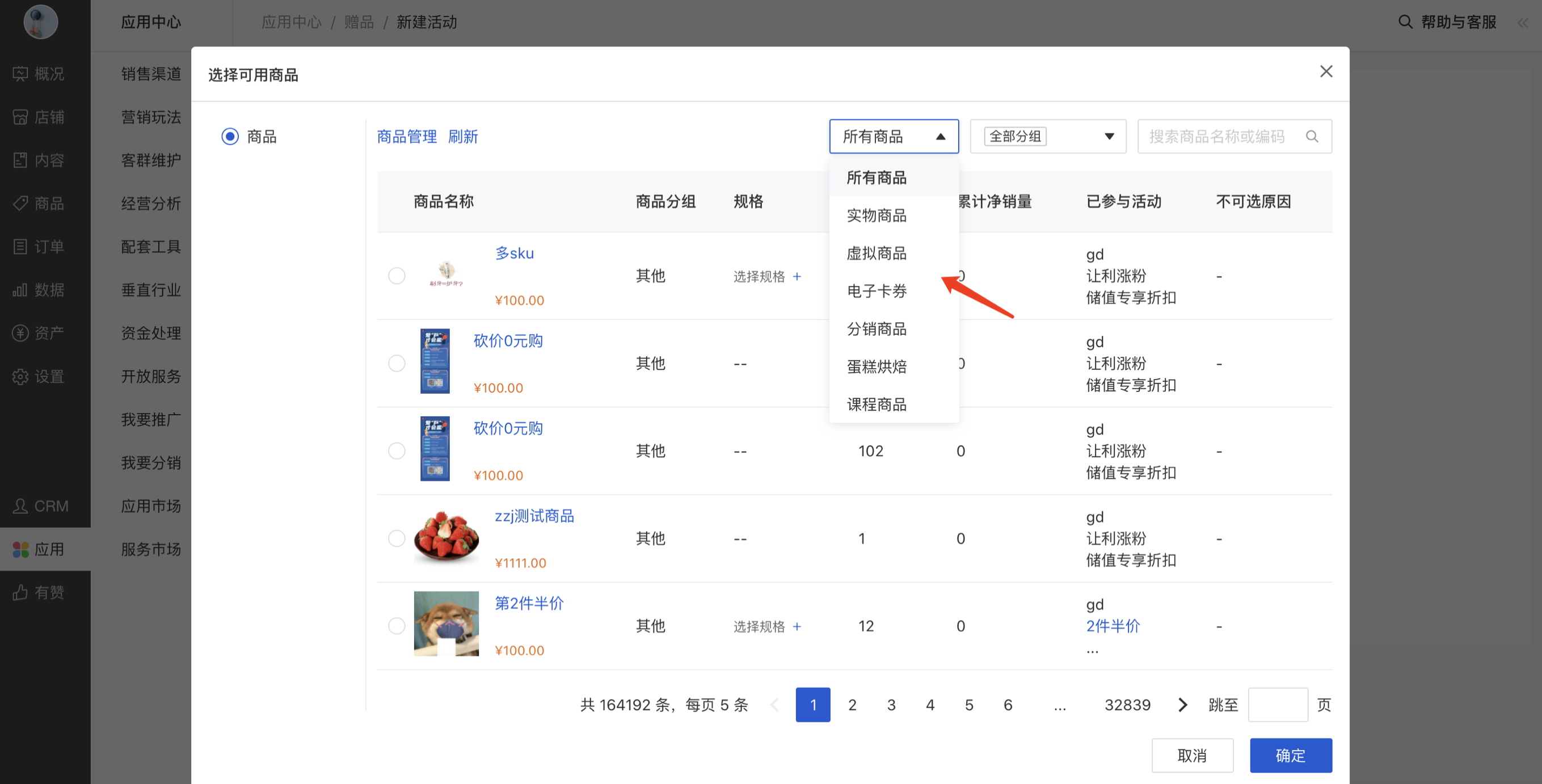
Task: Collapse the help panel double-chevron icon
Action: tap(1523, 23)
